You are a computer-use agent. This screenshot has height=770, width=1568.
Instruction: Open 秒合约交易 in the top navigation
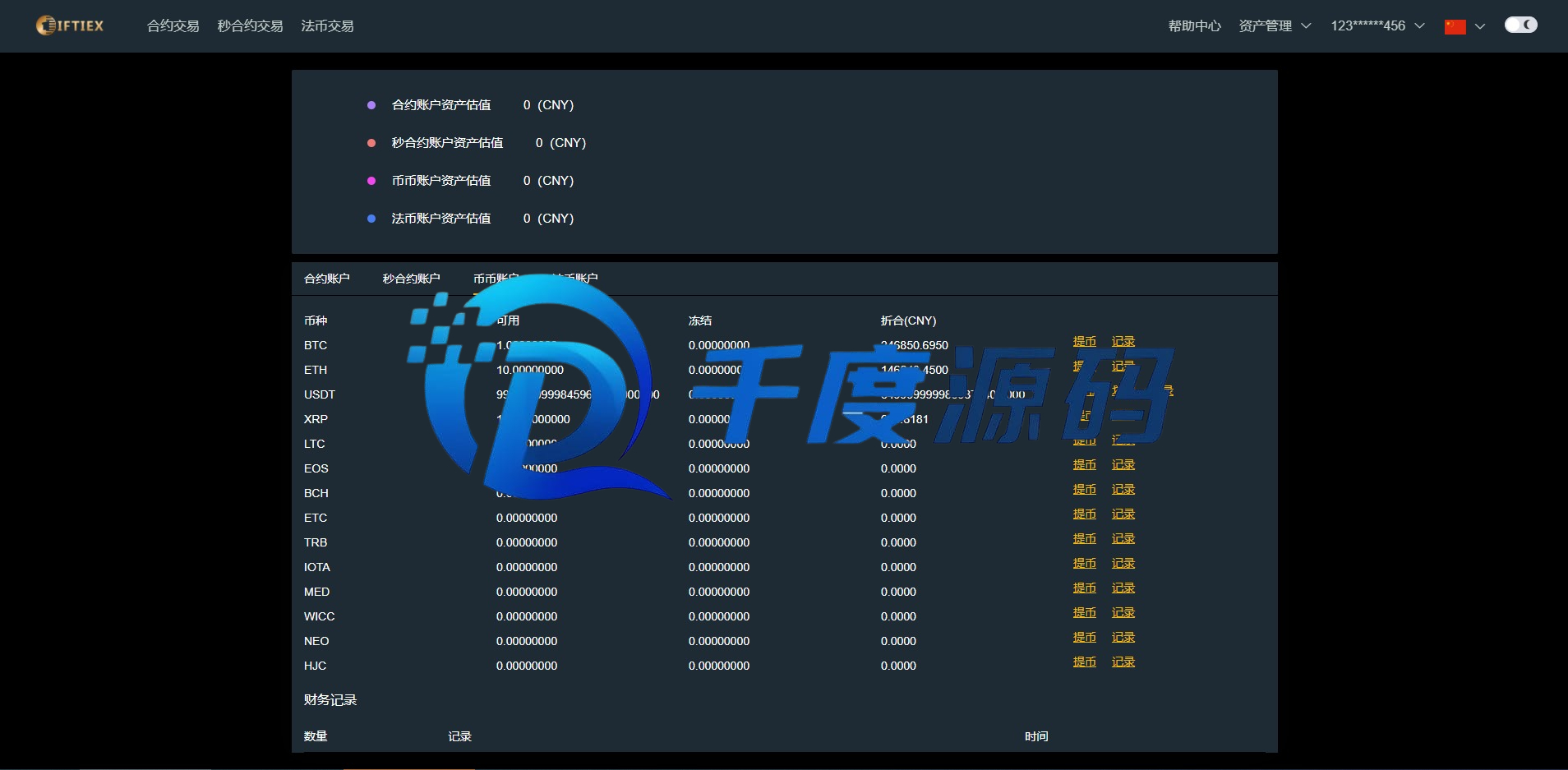point(250,26)
